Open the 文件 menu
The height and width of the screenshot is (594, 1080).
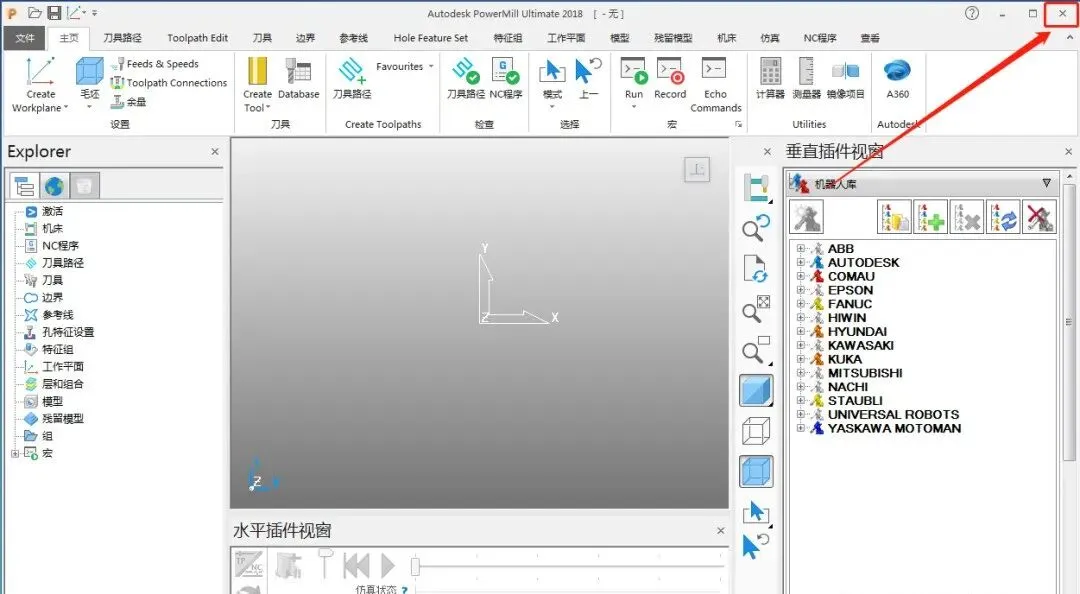coord(25,38)
